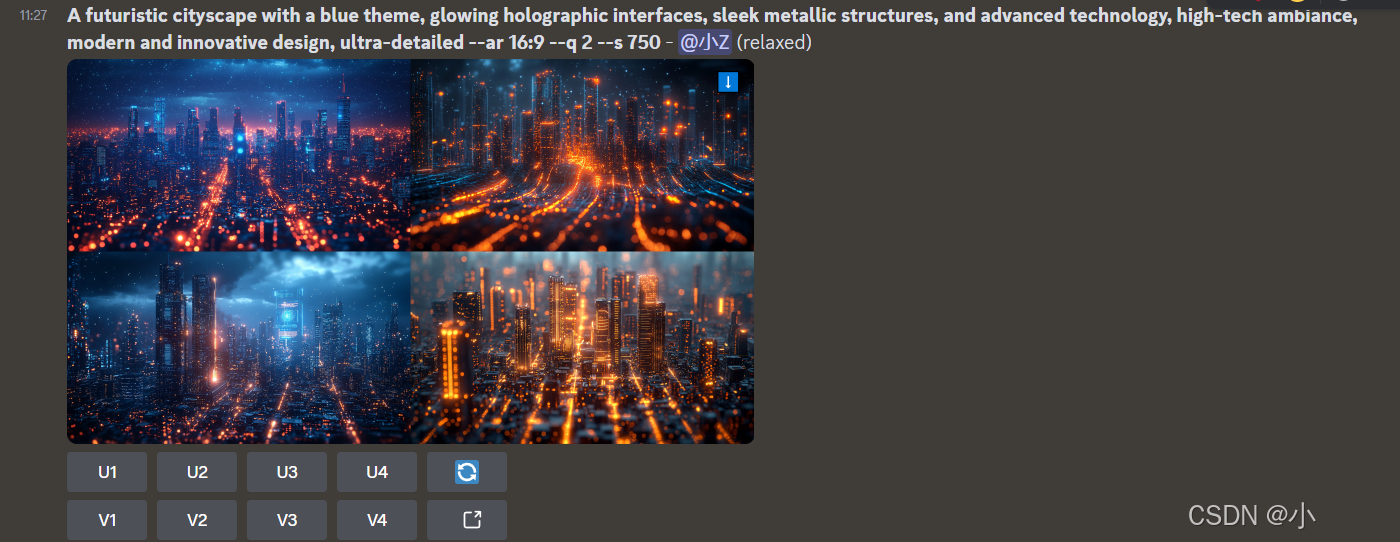Upscale image one with U1
Screen dimensions: 1400x542
[x=107, y=472]
